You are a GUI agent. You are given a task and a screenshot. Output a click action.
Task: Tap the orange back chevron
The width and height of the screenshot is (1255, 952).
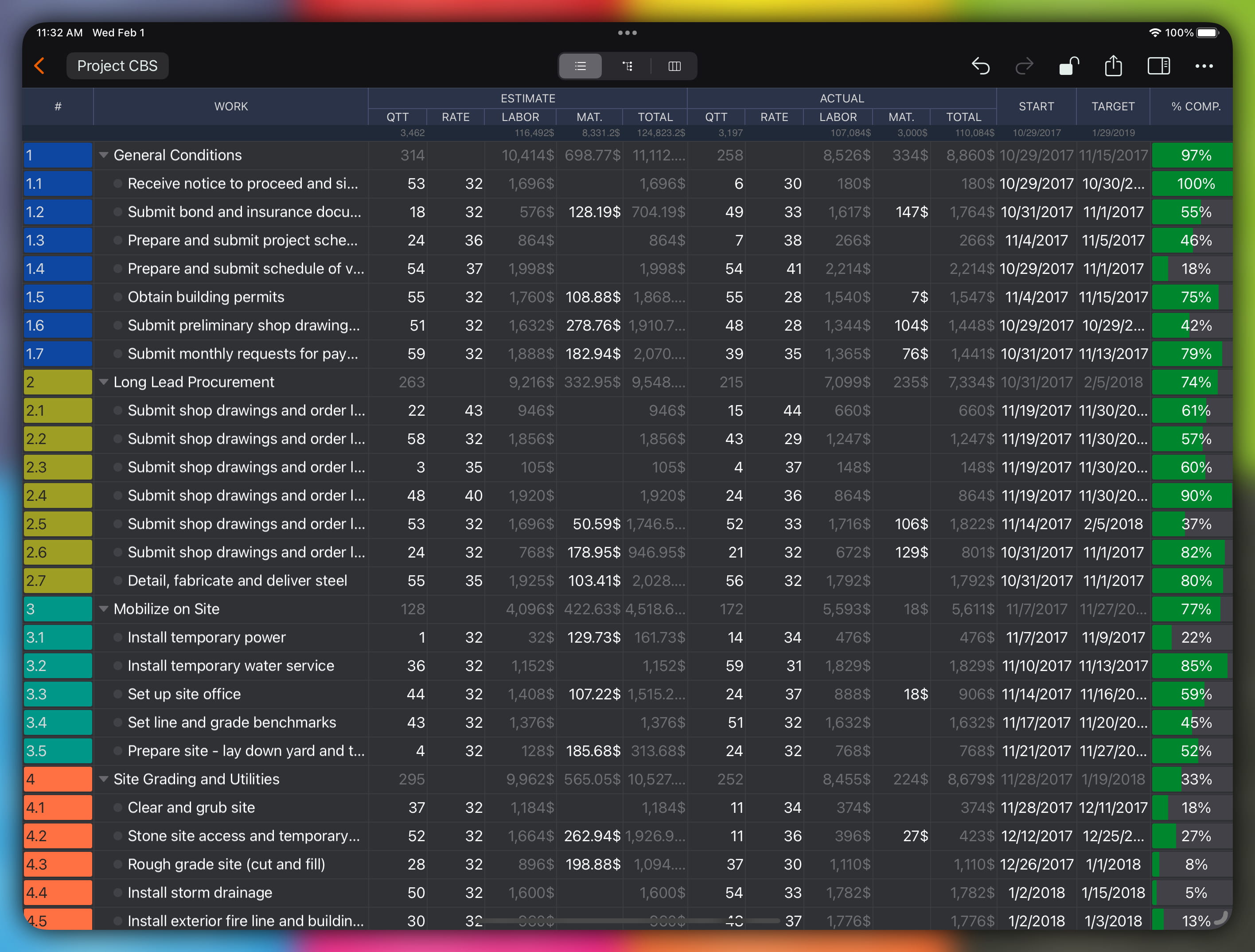point(39,66)
